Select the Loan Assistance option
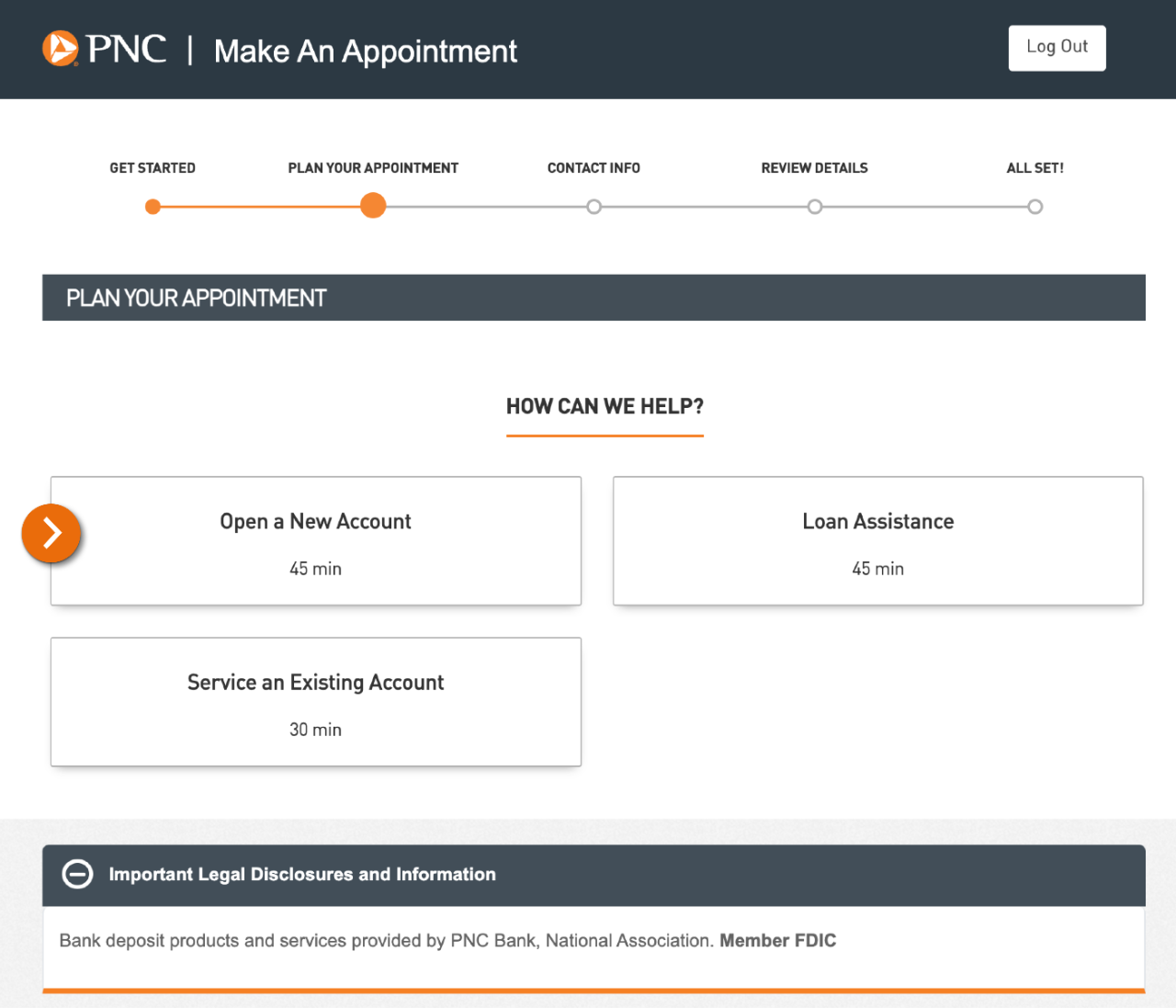The height and width of the screenshot is (1008, 1176). [877, 540]
